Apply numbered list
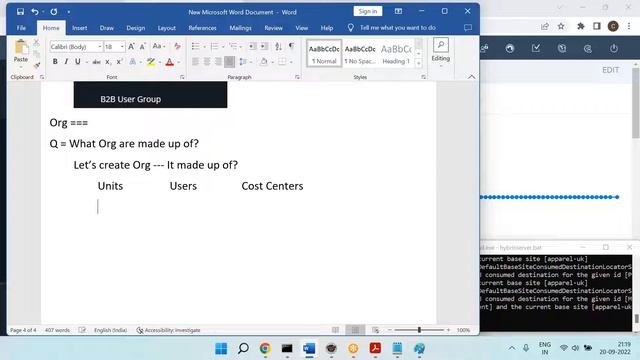 (x=214, y=47)
